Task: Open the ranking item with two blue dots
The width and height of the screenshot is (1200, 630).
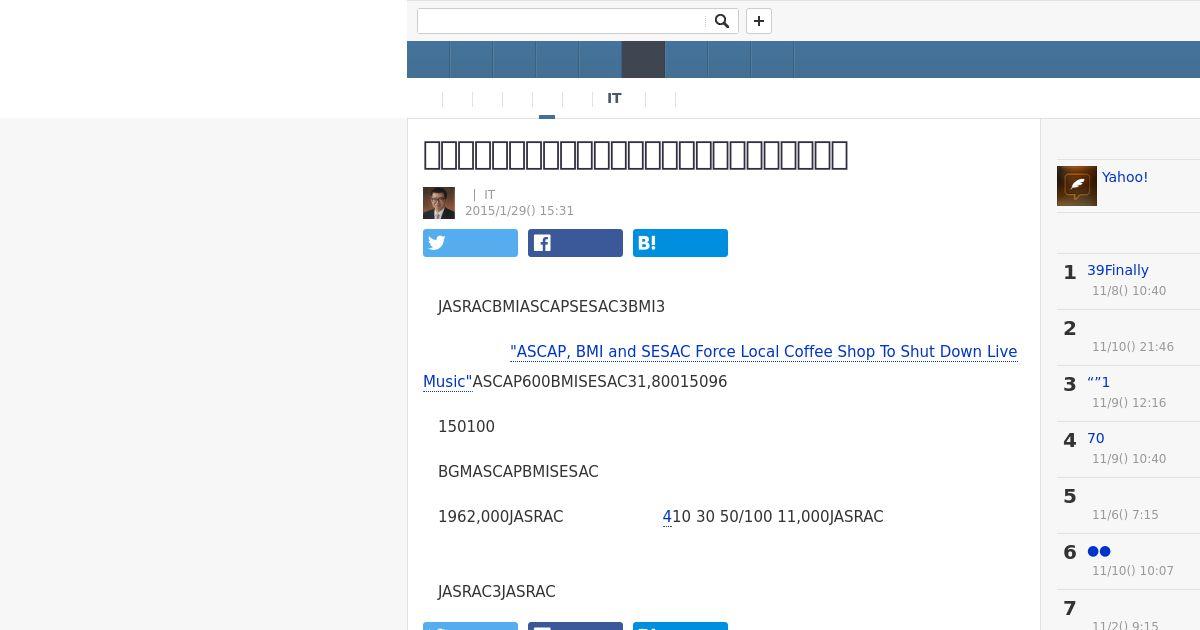Action: 1099,551
